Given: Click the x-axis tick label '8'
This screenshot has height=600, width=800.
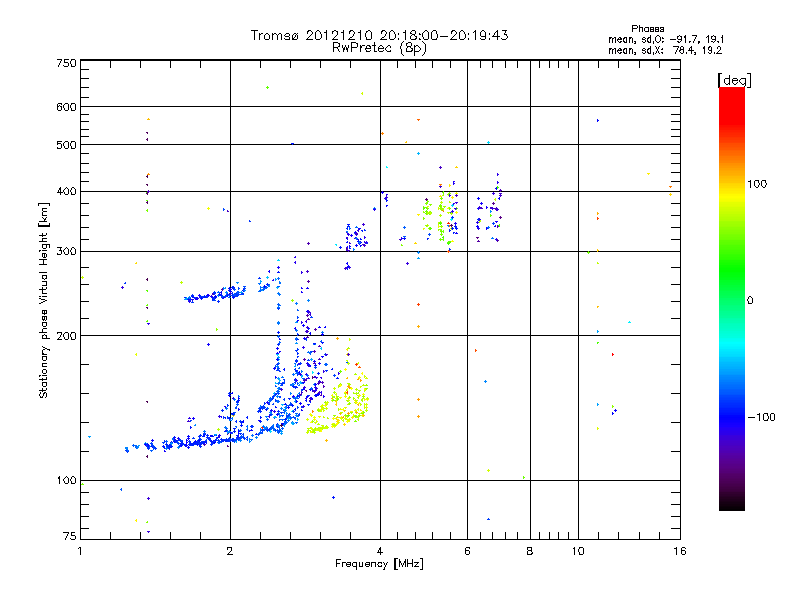Looking at the screenshot, I should [530, 551].
